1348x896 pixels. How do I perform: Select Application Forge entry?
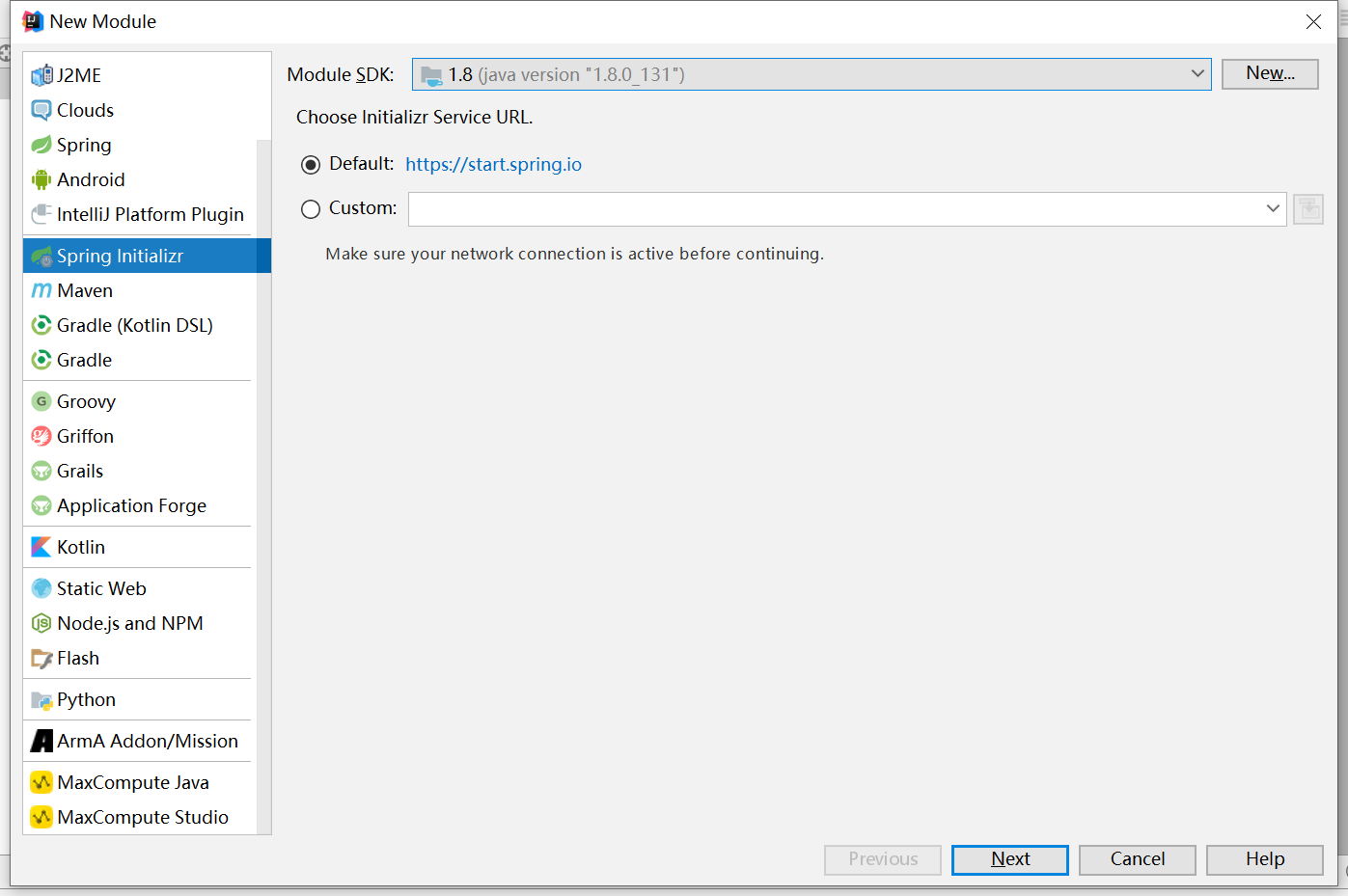click(x=140, y=505)
